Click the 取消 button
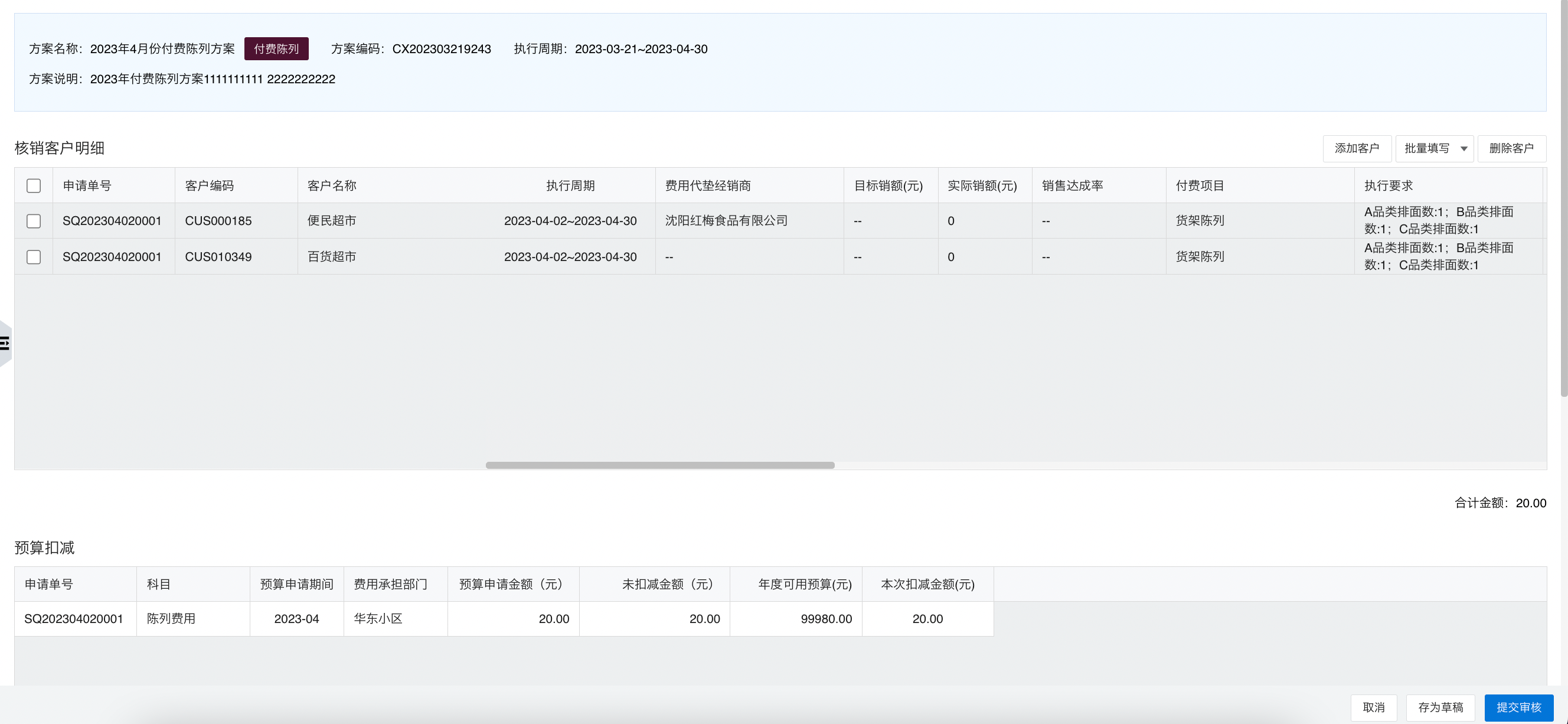 pos(1373,707)
